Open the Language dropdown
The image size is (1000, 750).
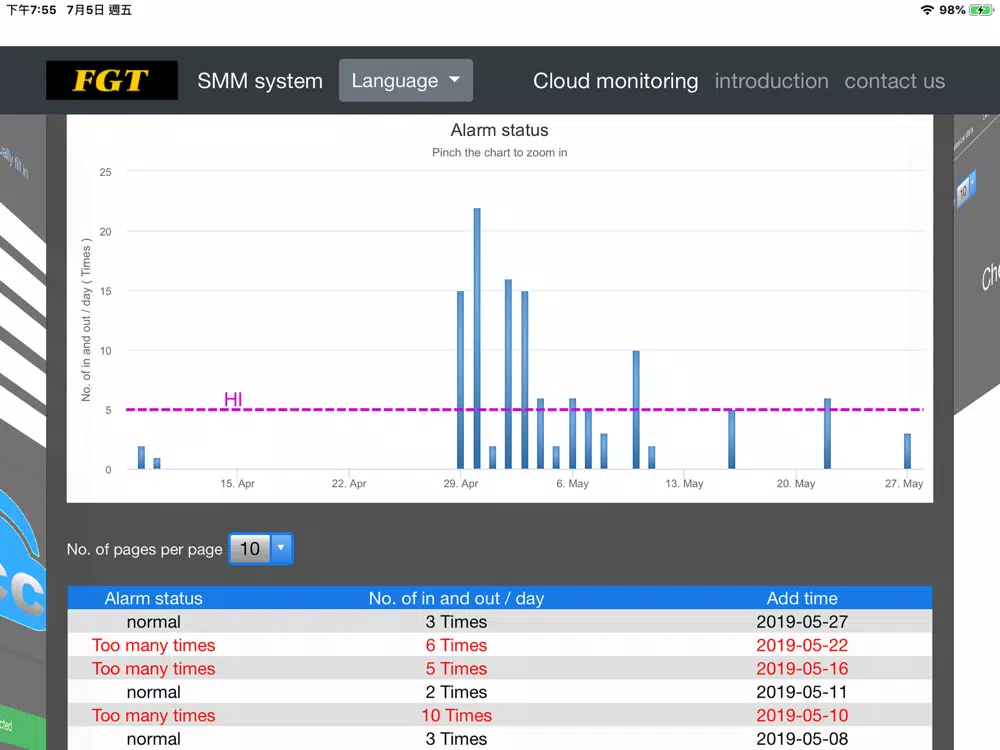(x=406, y=80)
